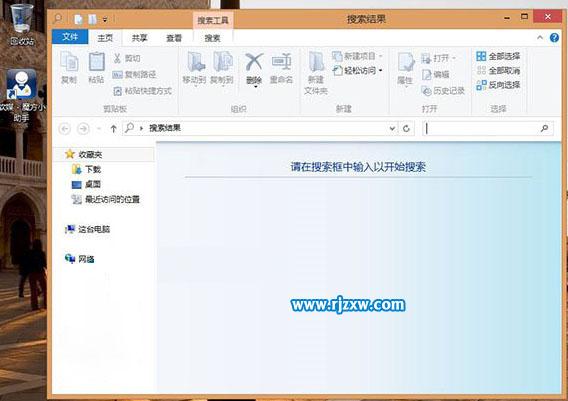Click the 粘贴 paste icon
568x401 pixels.
[x=97, y=62]
